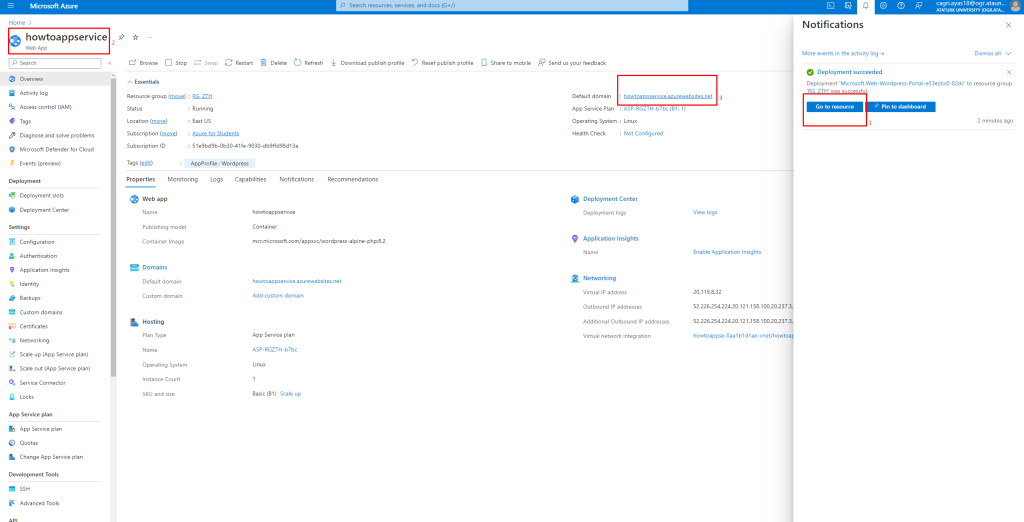1024x522 pixels.
Task: Collapse the Essentials section
Action: [131, 82]
